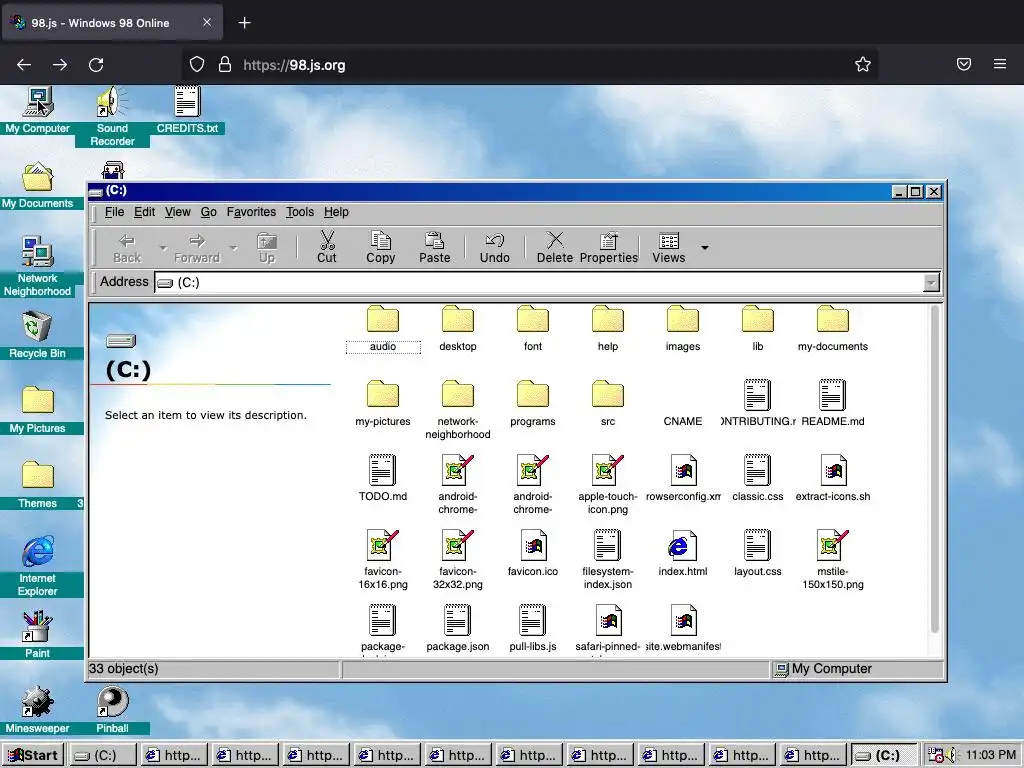Open the Forward history dropdown arrow

233,248
